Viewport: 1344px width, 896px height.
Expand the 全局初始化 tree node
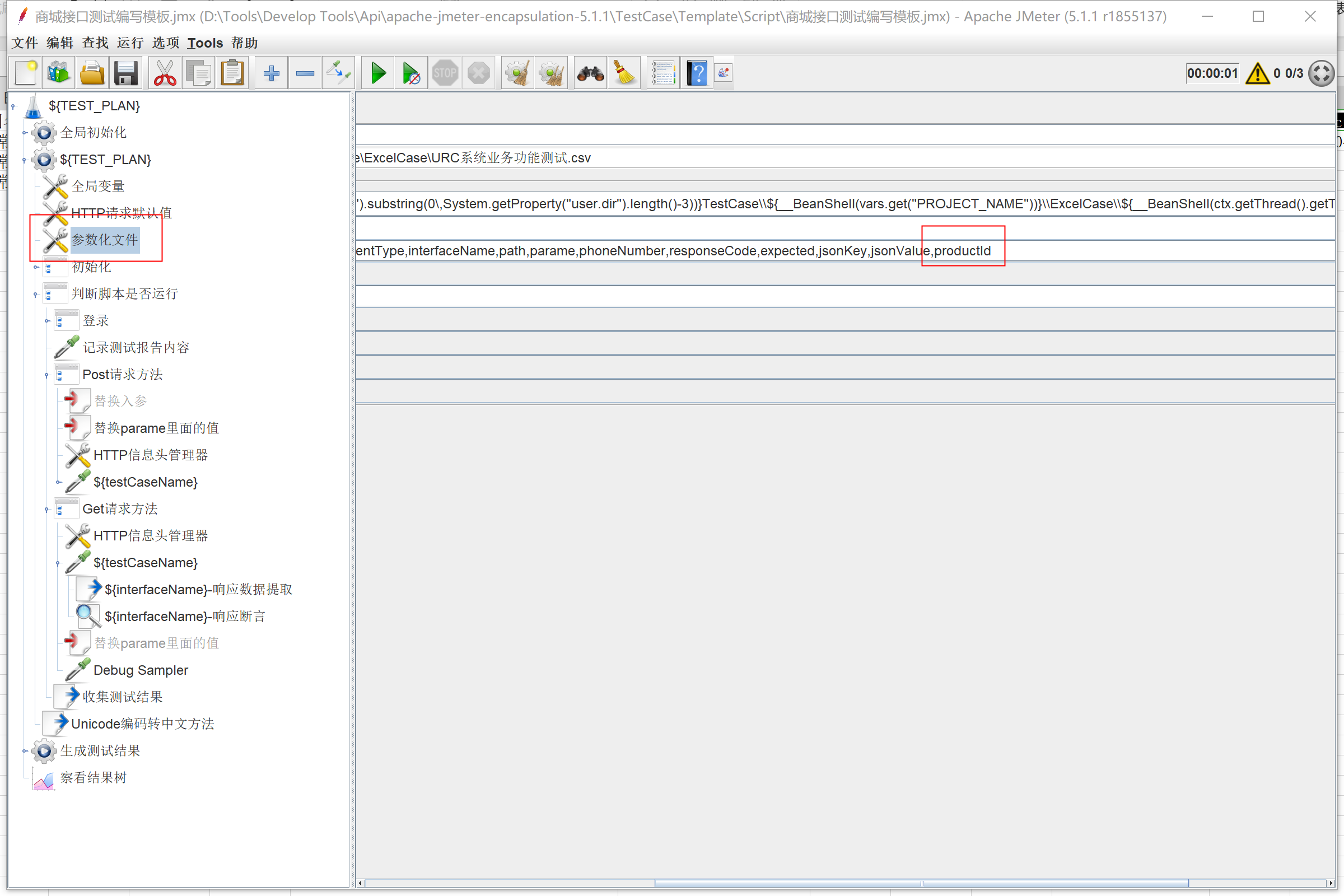25,133
